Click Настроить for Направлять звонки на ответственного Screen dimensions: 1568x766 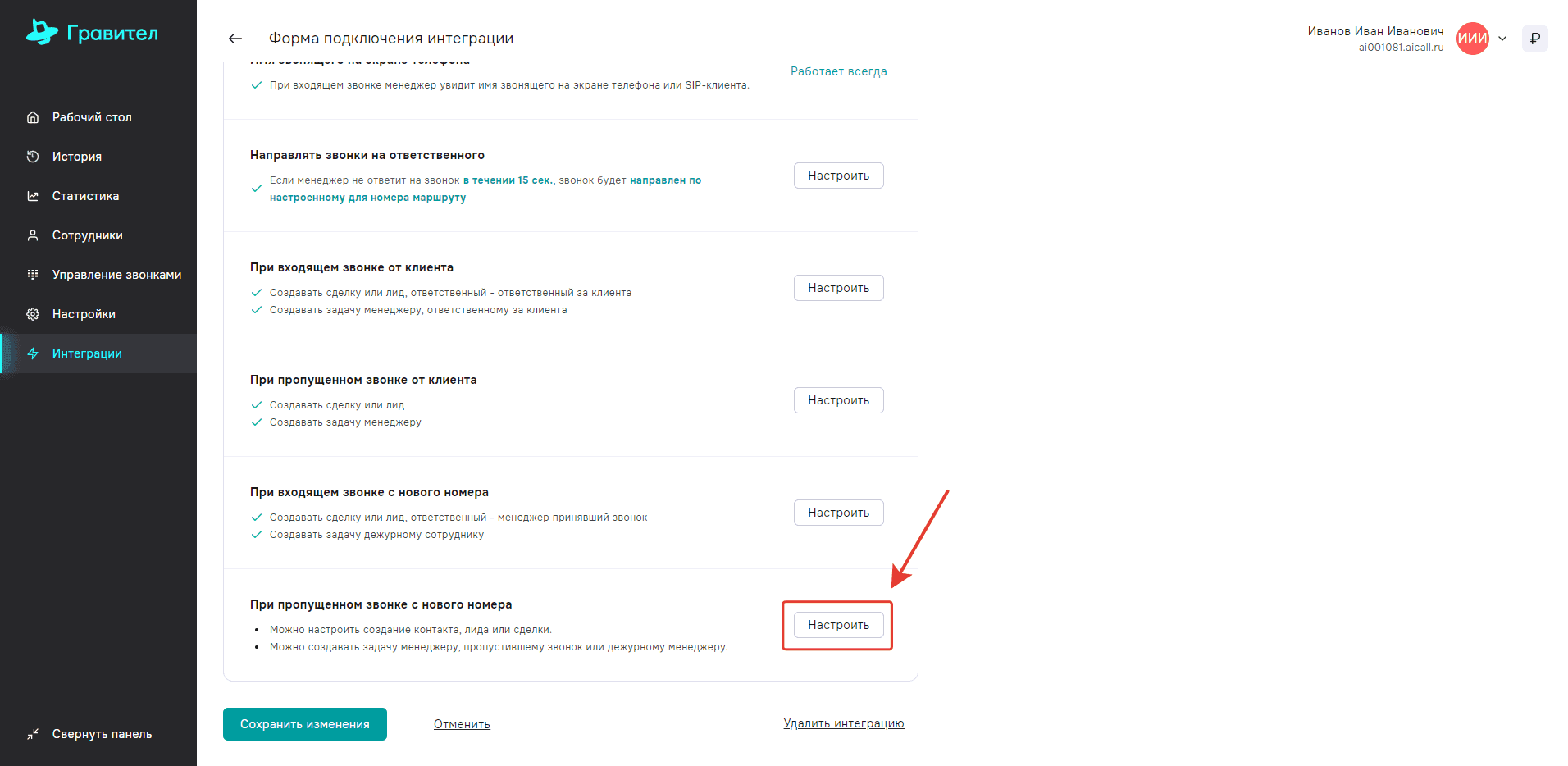pos(838,176)
